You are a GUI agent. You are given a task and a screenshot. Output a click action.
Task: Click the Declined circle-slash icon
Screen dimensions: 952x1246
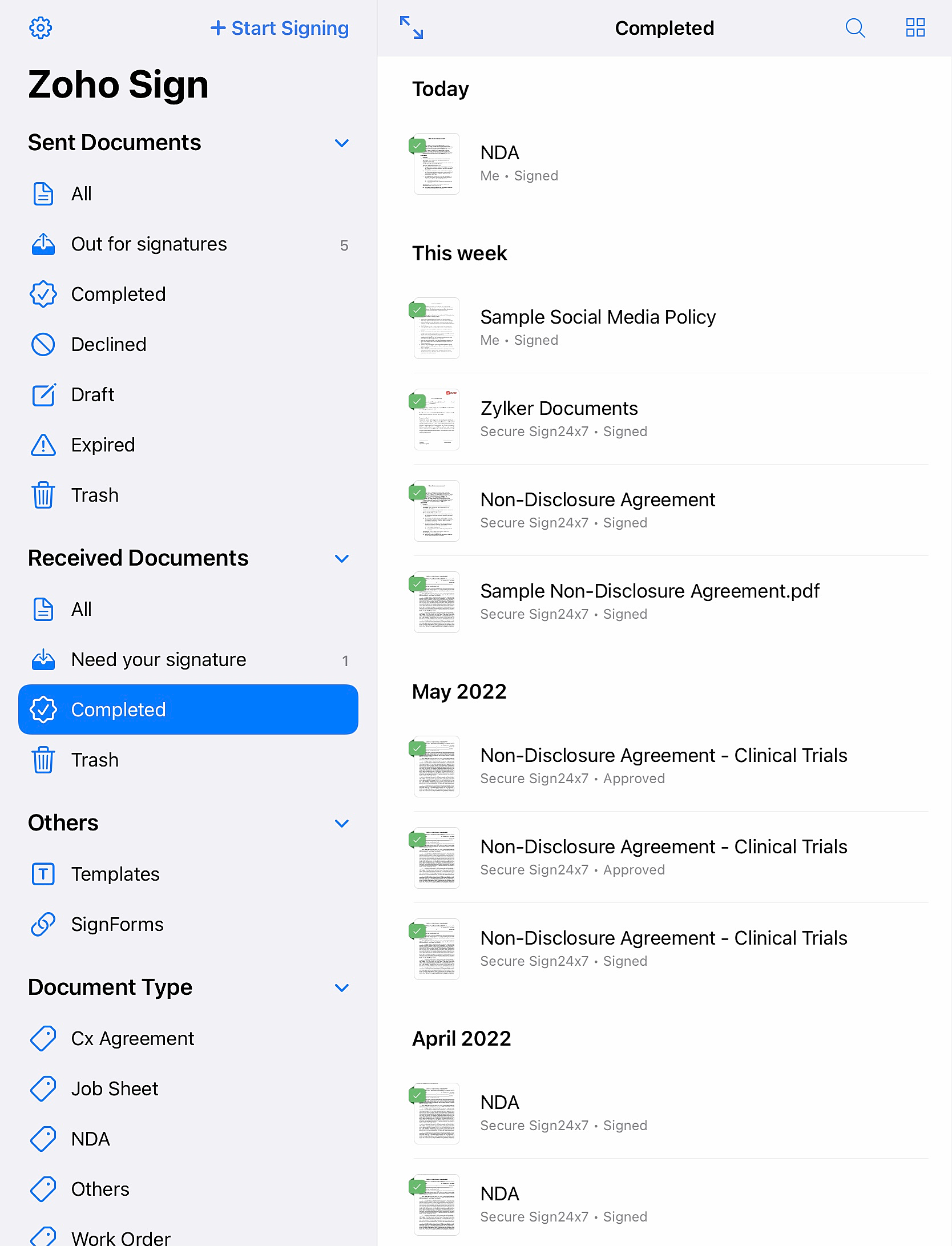(x=43, y=344)
